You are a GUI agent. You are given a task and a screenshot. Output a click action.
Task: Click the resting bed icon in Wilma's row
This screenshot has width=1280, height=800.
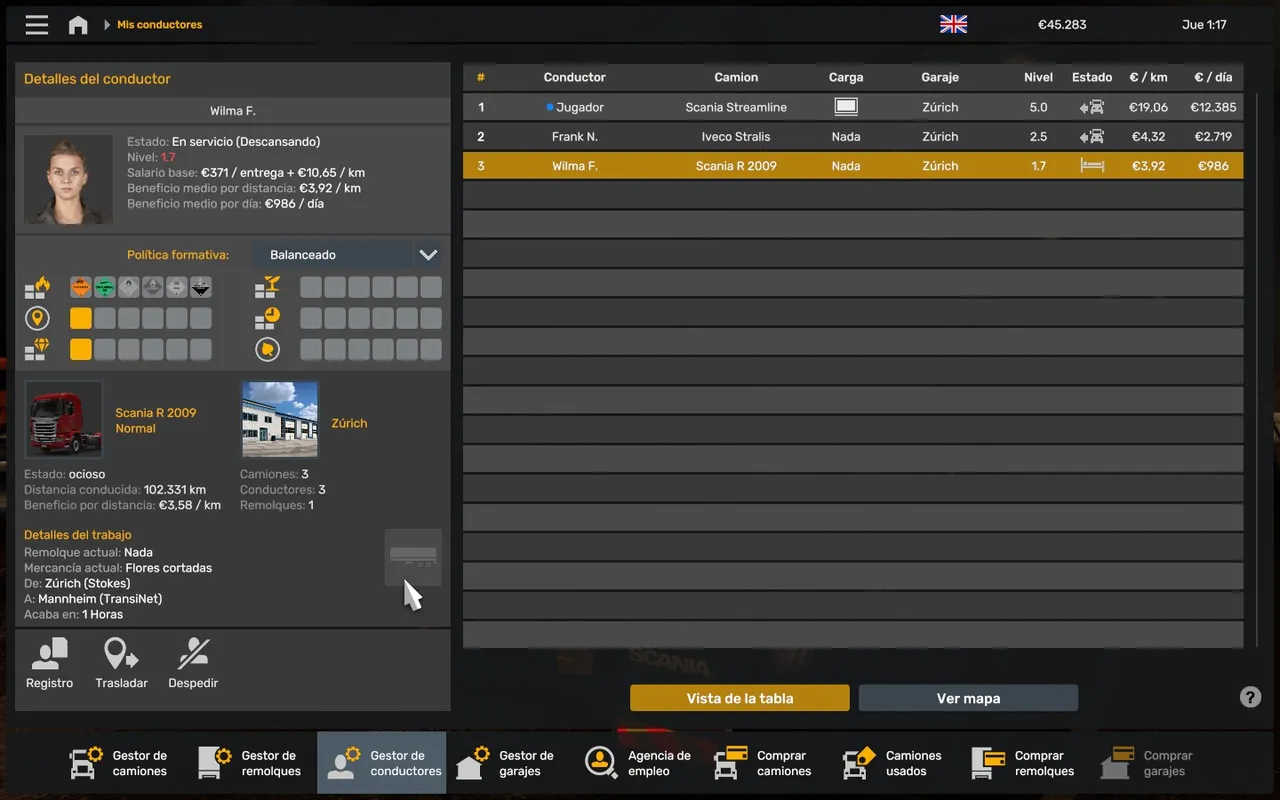tap(1092, 166)
